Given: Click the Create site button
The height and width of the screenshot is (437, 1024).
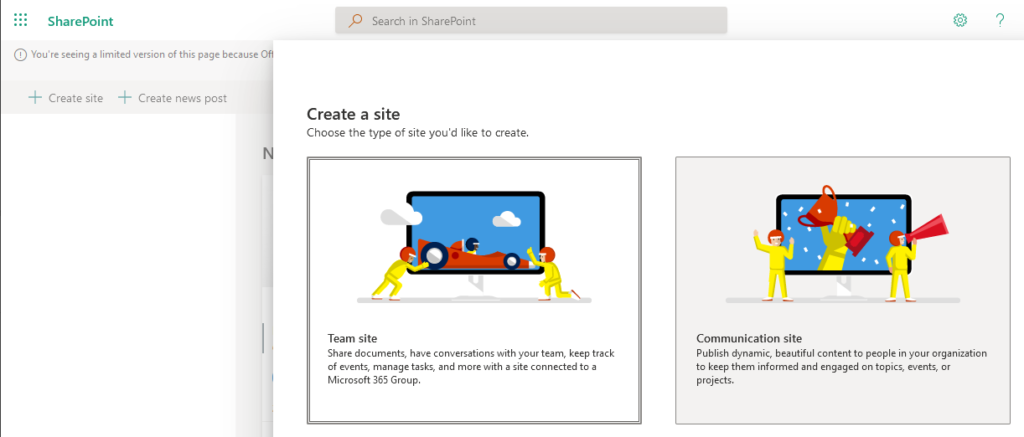Looking at the screenshot, I should (x=65, y=98).
